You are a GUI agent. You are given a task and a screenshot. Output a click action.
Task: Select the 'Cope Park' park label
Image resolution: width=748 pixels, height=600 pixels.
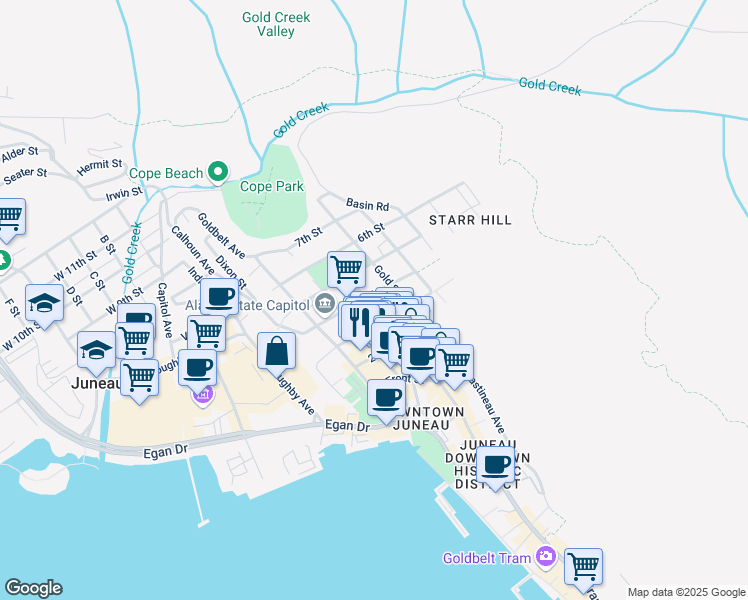pos(271,186)
